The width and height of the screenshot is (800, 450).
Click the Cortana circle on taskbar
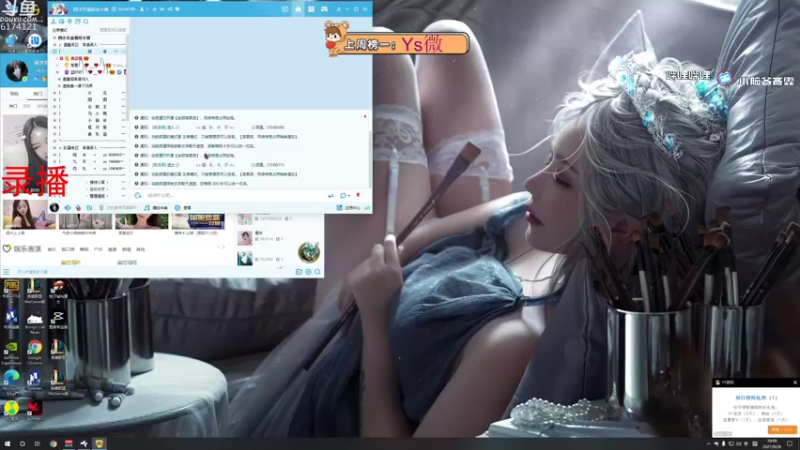pyautogui.click(x=22, y=444)
